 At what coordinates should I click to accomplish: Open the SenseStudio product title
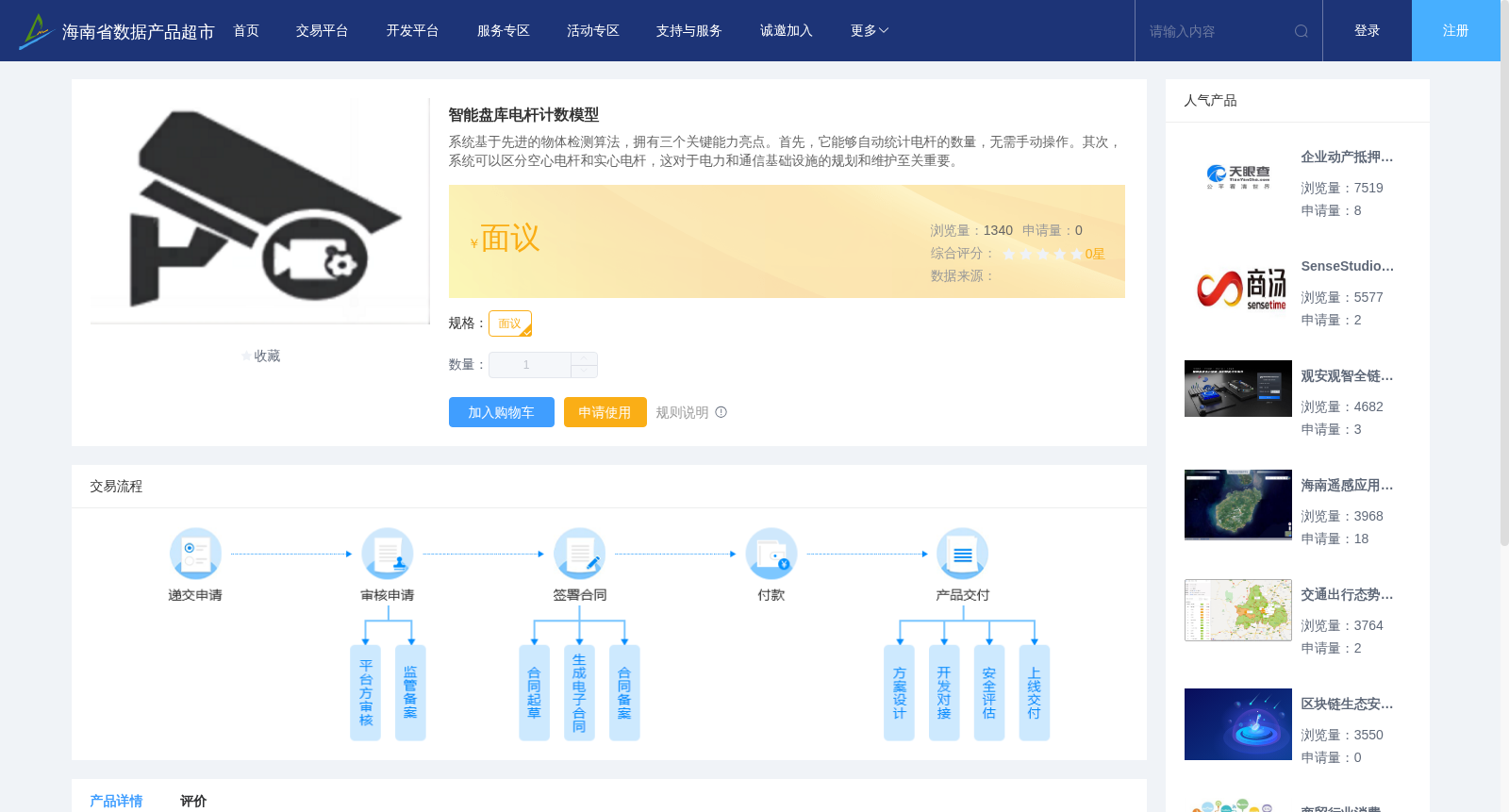[x=1347, y=267]
